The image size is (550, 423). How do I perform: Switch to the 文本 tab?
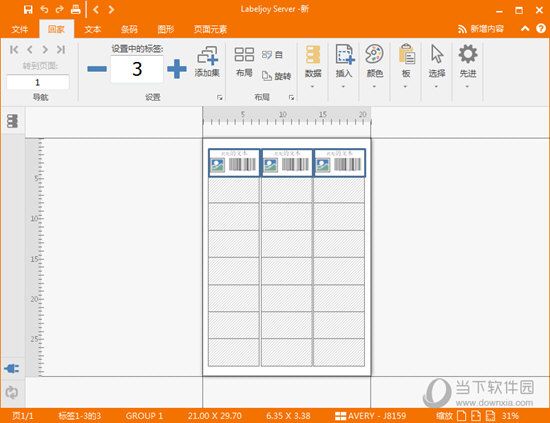click(93, 29)
